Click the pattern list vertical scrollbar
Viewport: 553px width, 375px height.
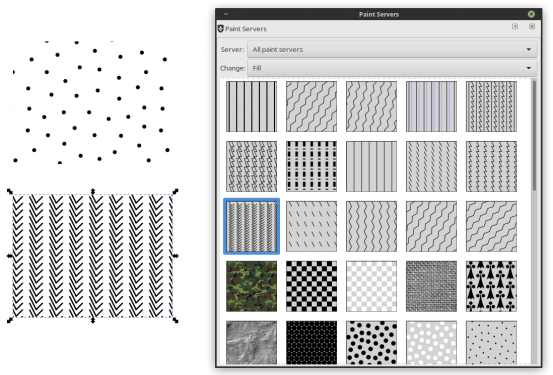[x=534, y=135]
